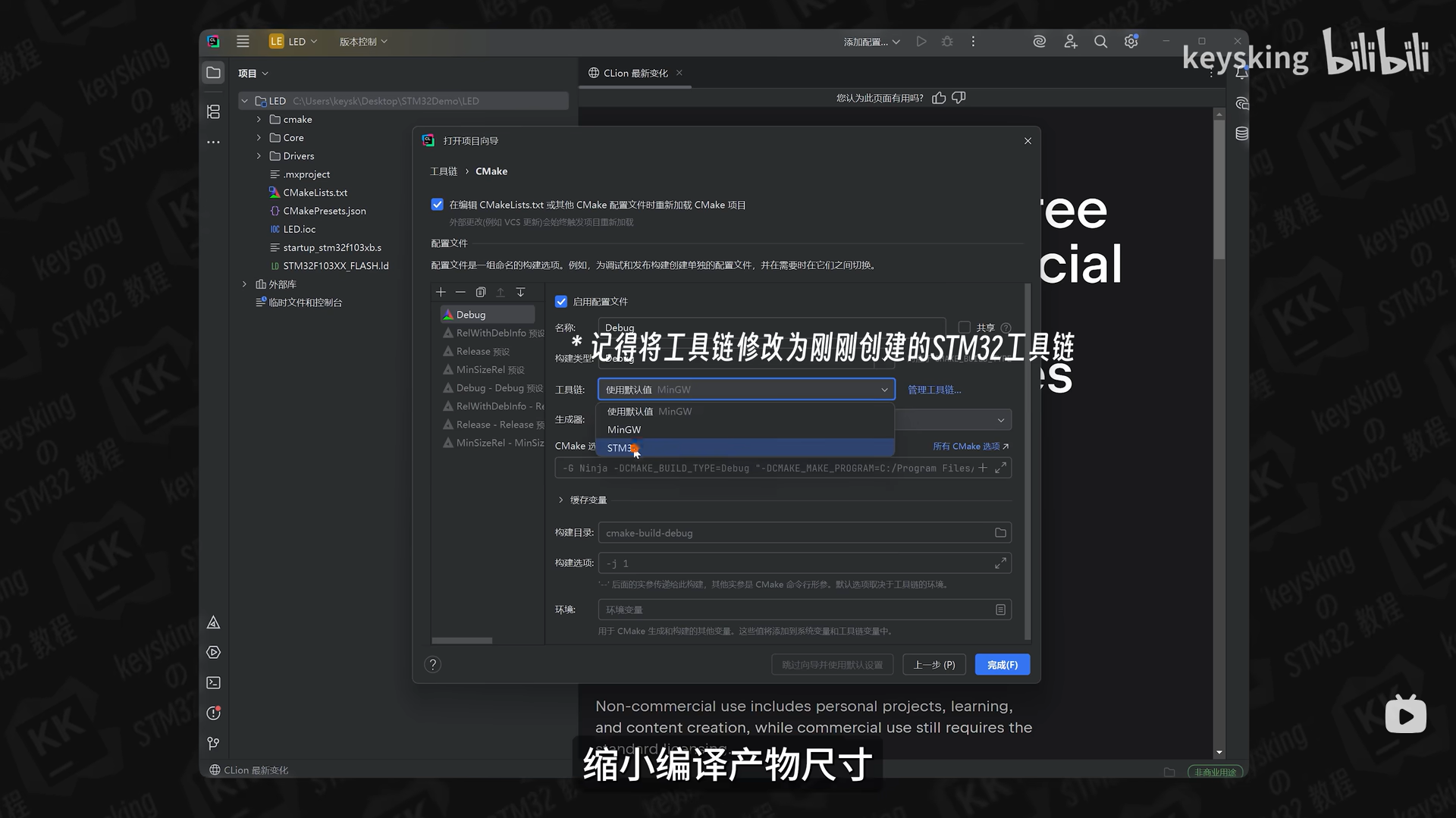Open CMakeLists.txt in project tree
The height and width of the screenshot is (818, 1456).
pyautogui.click(x=315, y=193)
